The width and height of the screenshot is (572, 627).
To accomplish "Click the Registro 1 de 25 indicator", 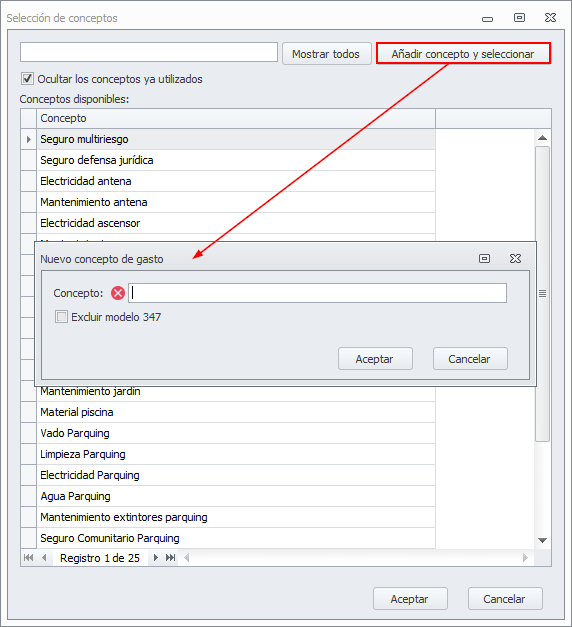I will pyautogui.click(x=100, y=558).
